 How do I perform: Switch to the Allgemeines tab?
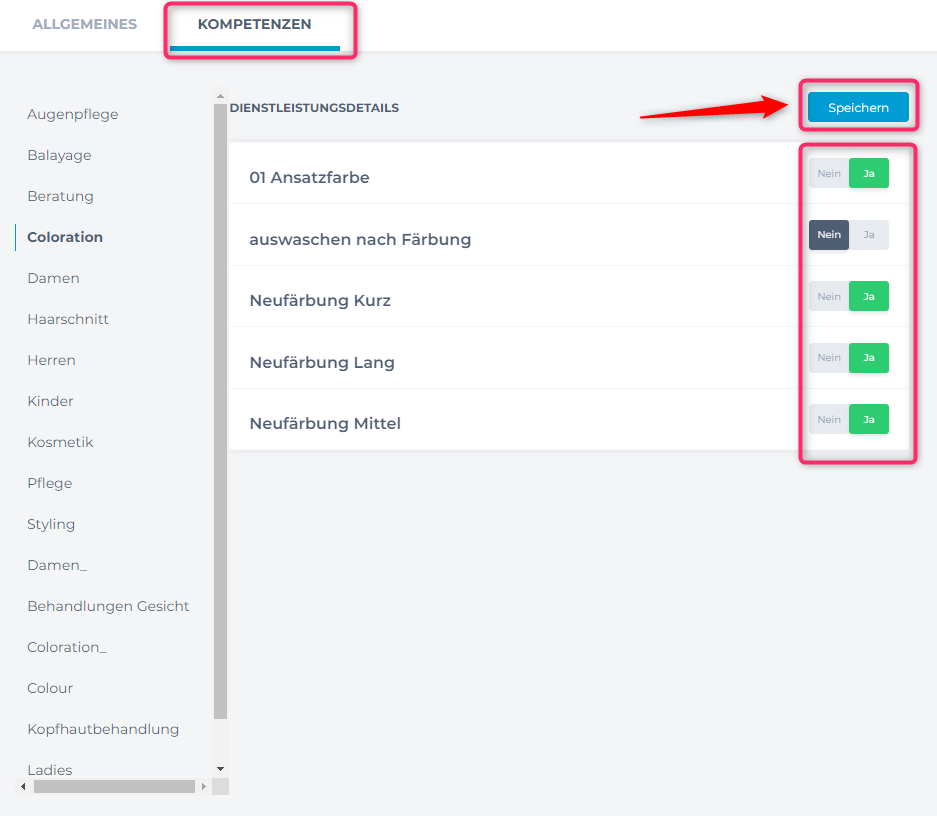pos(85,24)
